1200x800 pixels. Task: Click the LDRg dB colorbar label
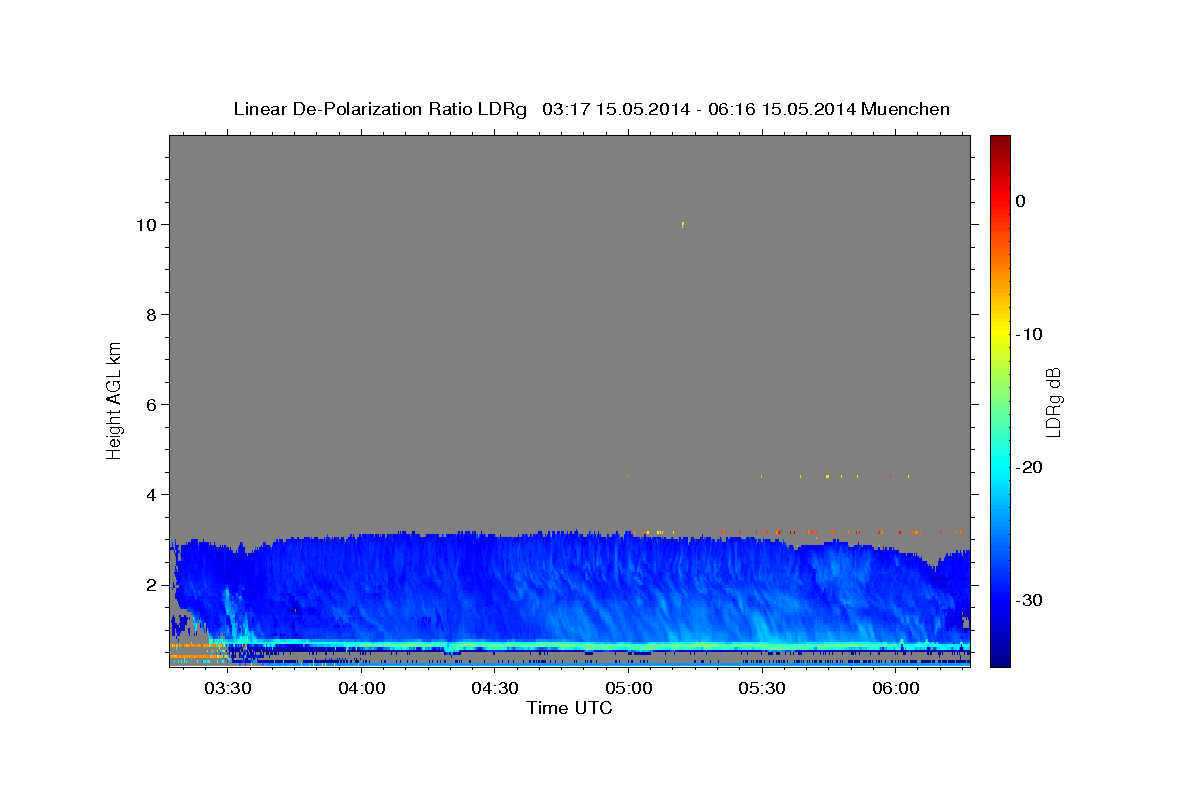1053,401
